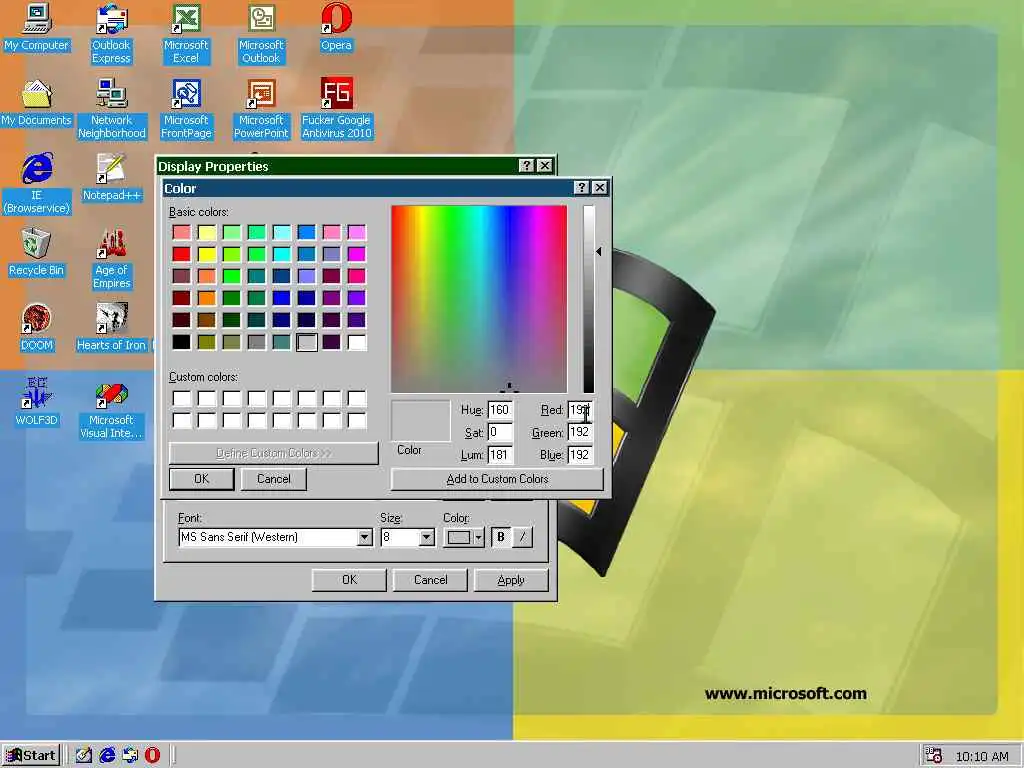Pick the white basic color swatch

tap(357, 342)
